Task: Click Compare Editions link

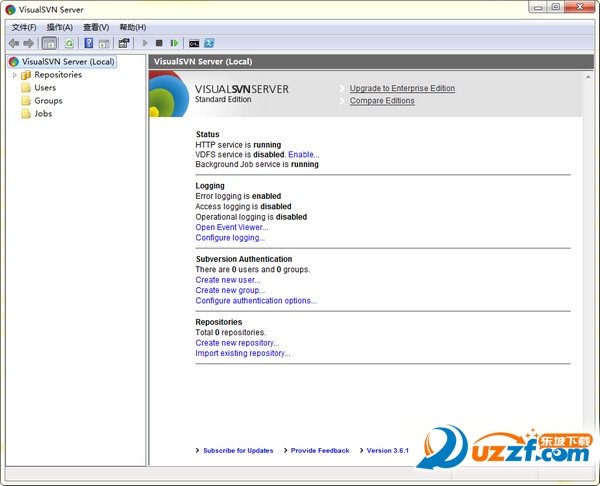Action: click(382, 101)
